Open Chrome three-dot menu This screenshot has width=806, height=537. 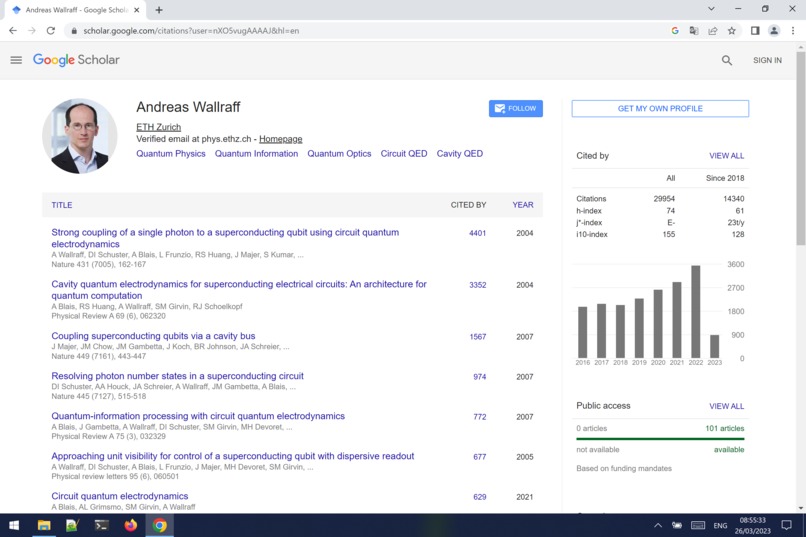[x=793, y=31]
